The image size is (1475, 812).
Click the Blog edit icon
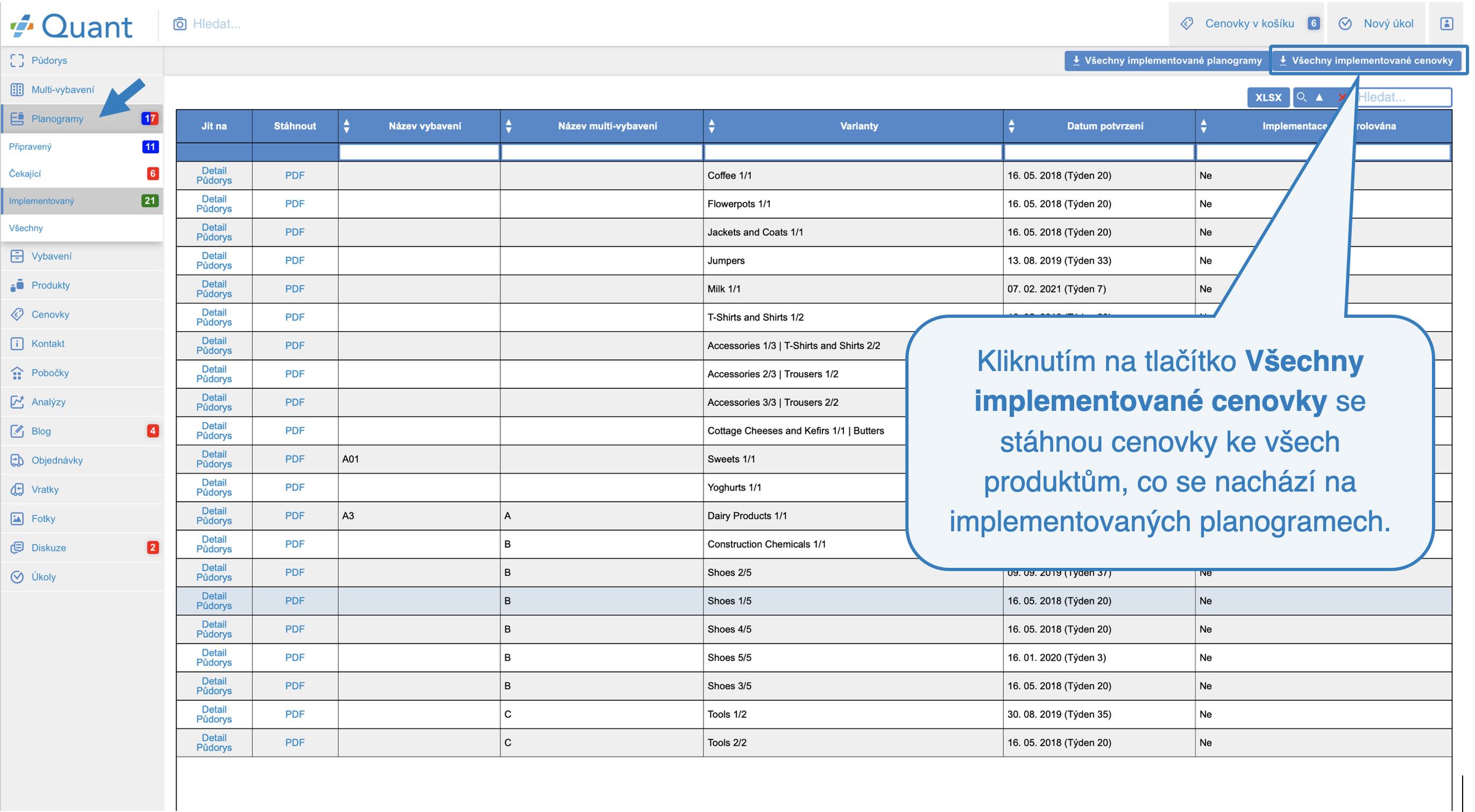click(x=17, y=431)
